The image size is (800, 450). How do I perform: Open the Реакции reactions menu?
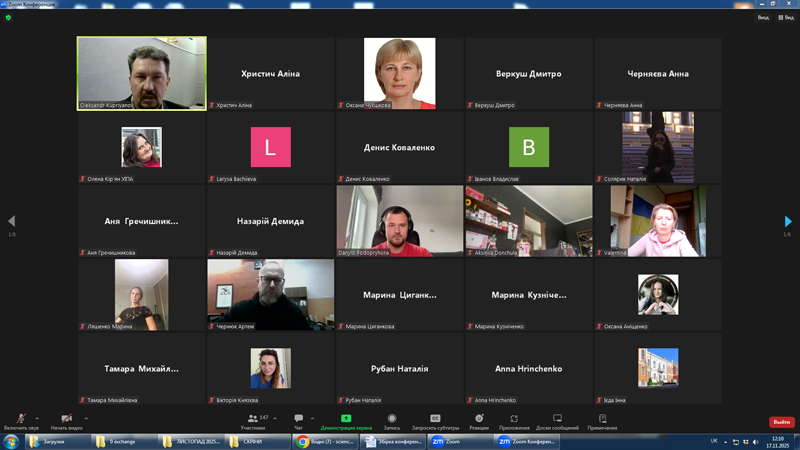click(x=479, y=419)
